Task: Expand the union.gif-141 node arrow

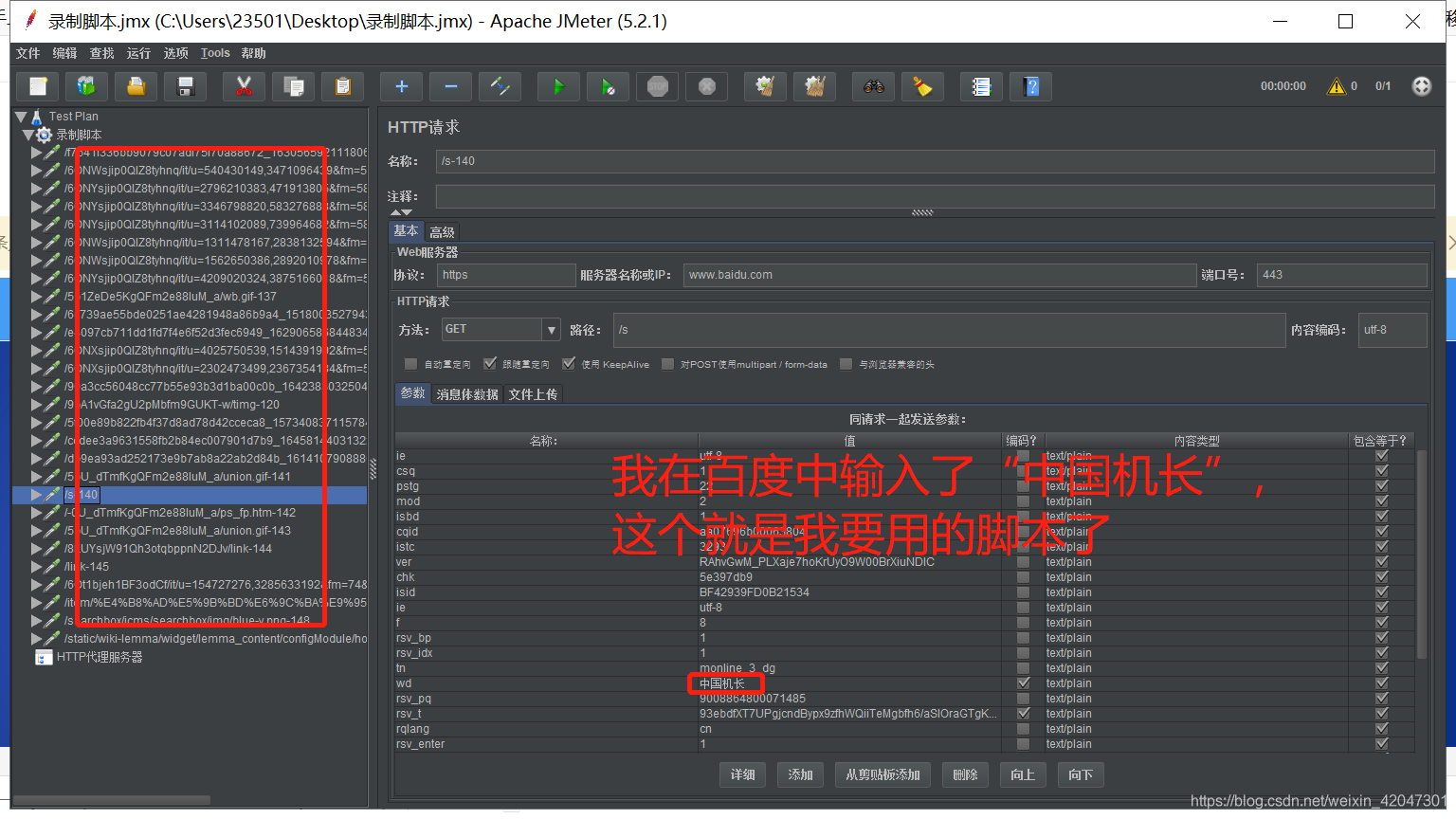Action: [36, 477]
